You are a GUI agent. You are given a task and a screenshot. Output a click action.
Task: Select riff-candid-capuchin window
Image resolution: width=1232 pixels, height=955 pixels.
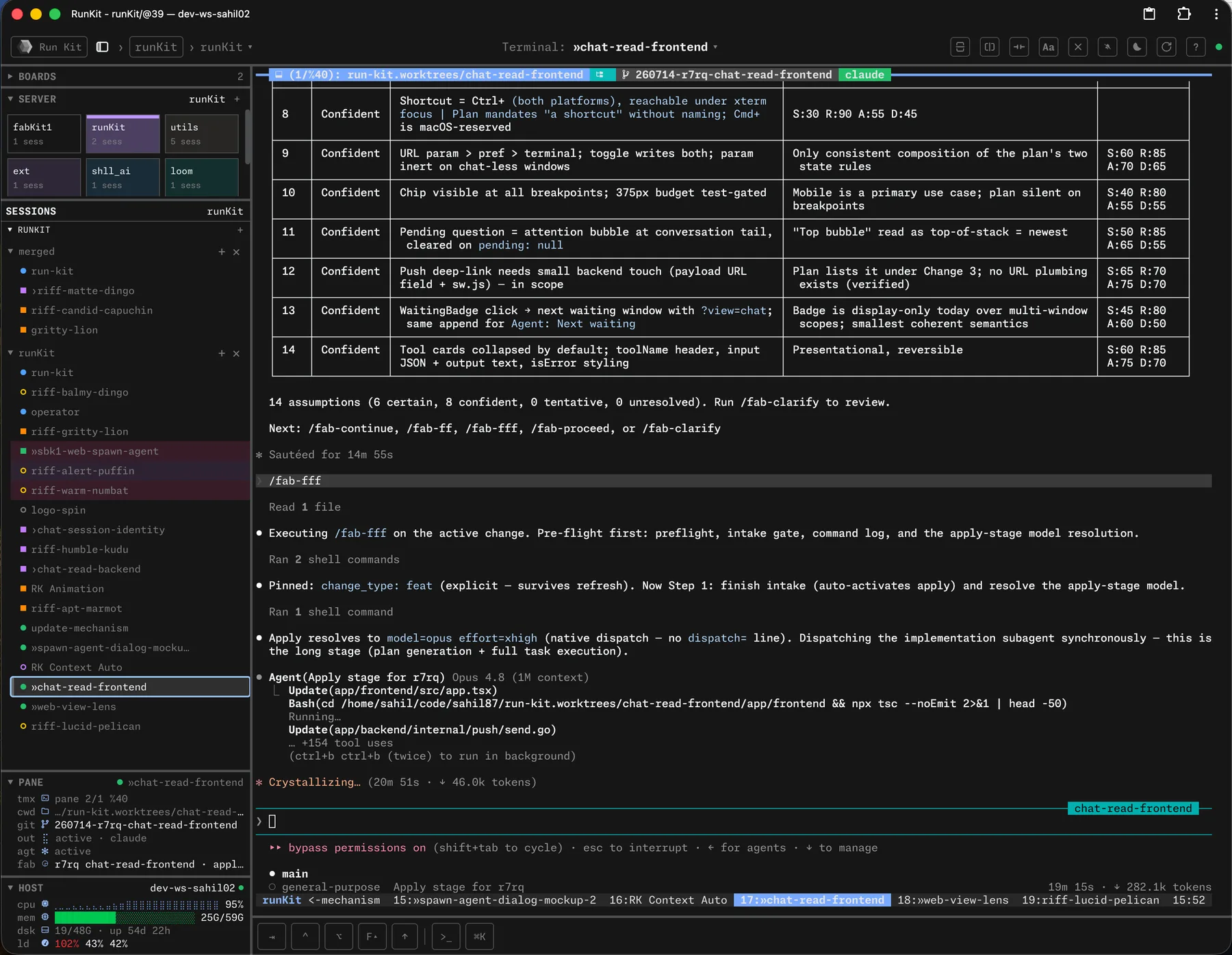tap(130, 310)
